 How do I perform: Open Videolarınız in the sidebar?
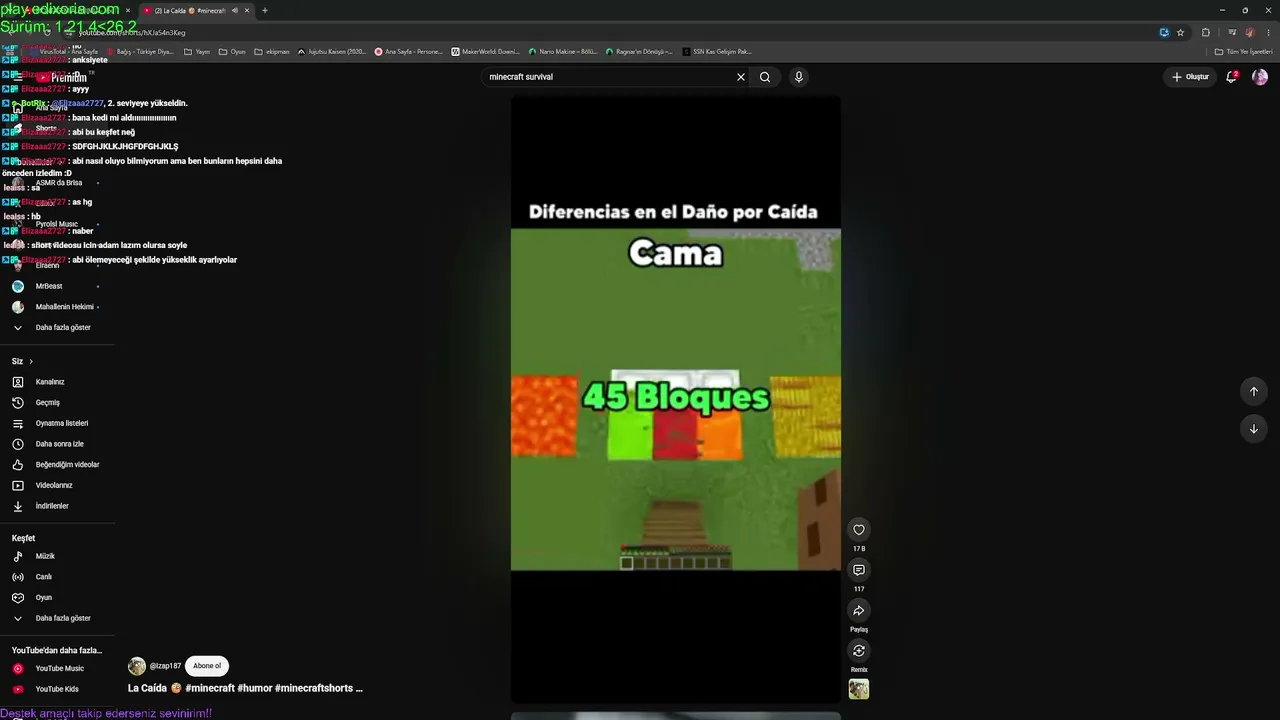58,485
